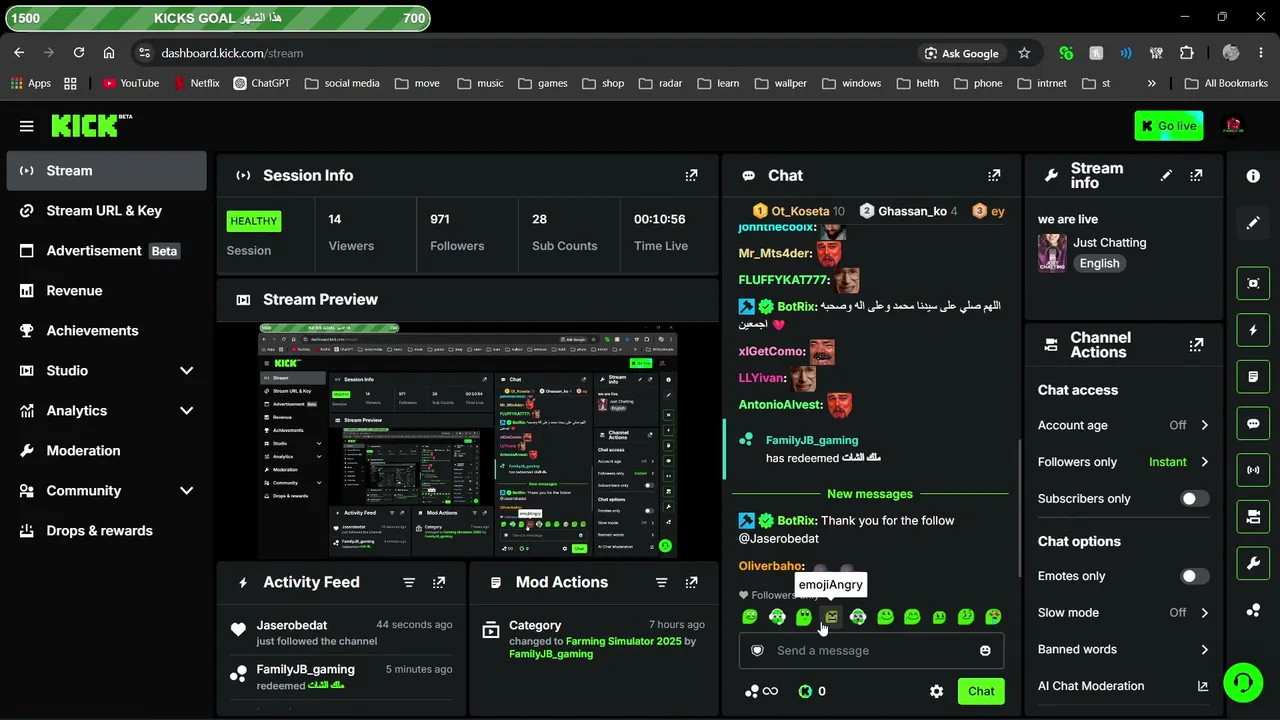
Task: Click Ask Google in address bar
Action: [x=961, y=53]
